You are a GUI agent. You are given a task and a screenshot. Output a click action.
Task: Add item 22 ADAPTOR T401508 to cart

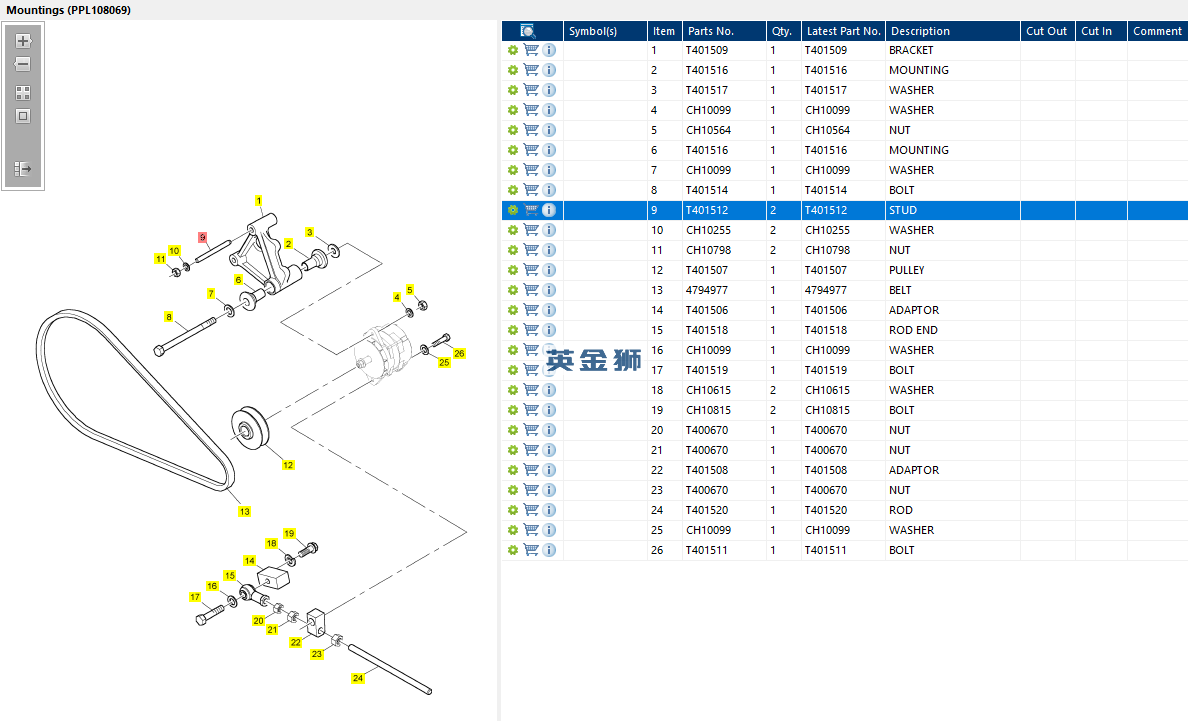click(x=531, y=470)
